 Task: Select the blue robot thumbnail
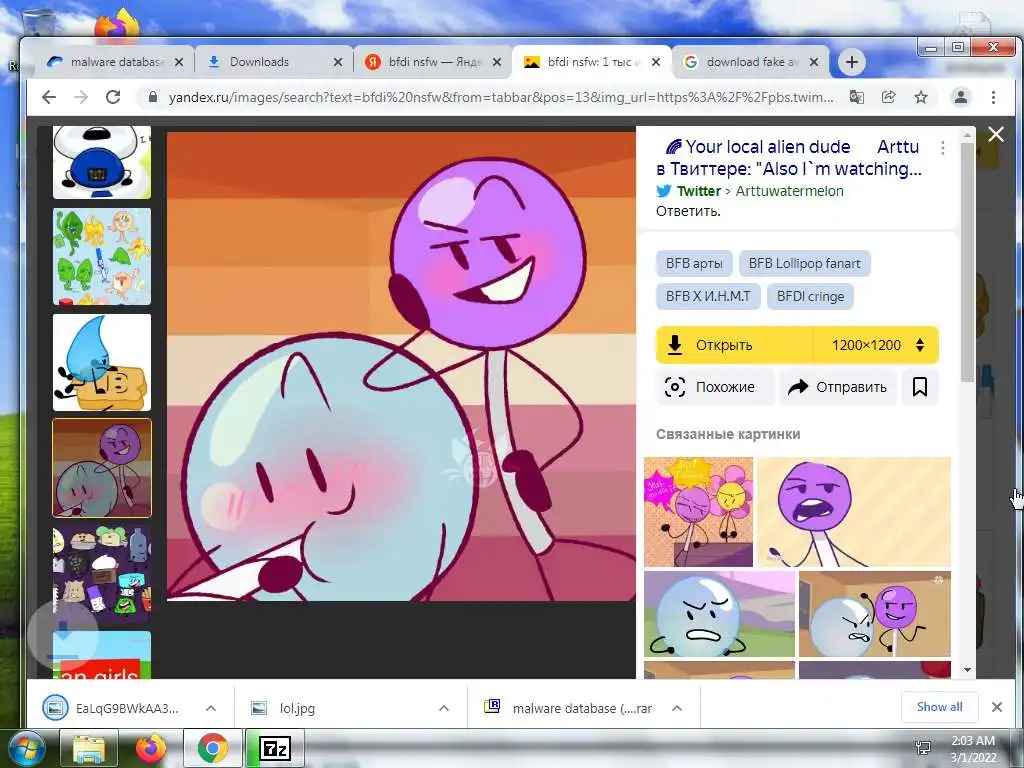102,162
